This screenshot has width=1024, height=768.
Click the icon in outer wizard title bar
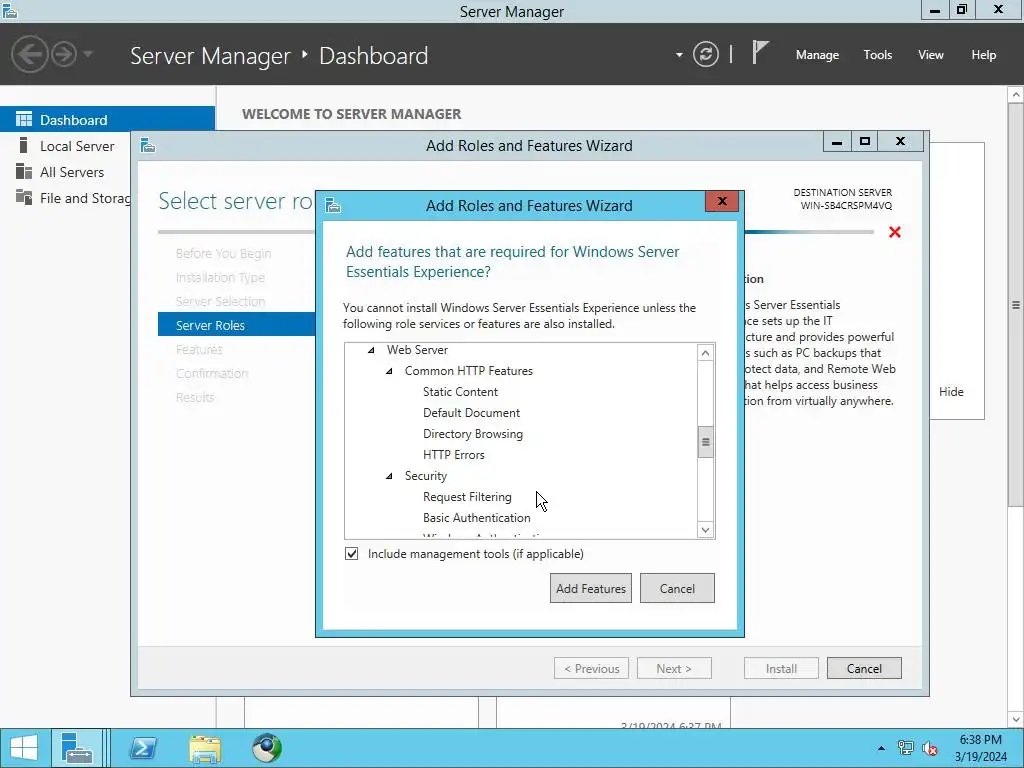coord(148,146)
